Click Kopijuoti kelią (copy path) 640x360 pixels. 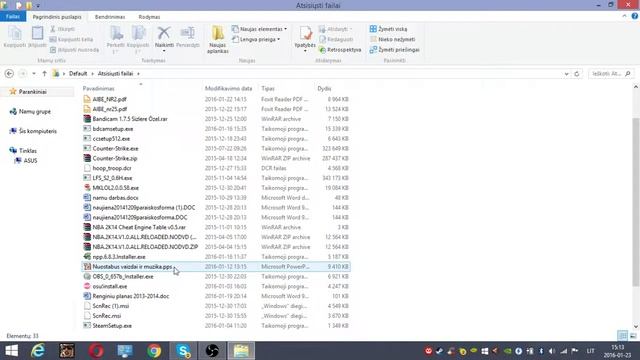point(71,39)
